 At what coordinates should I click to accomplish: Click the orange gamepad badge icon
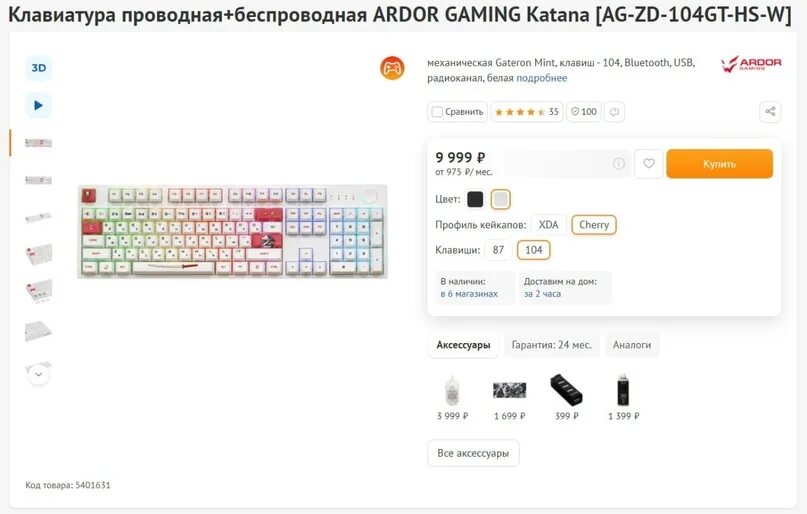tap(392, 68)
